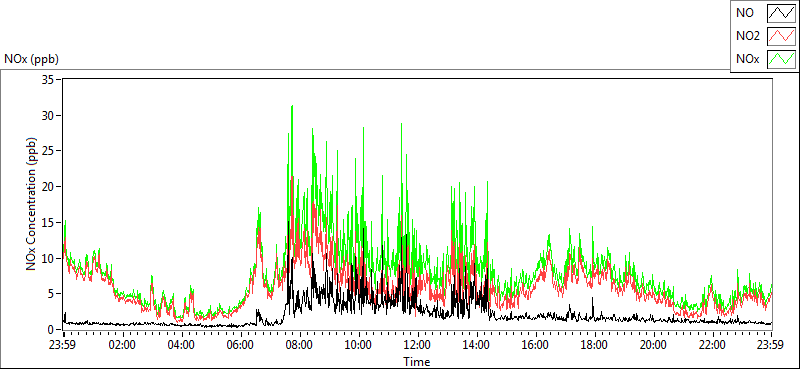Viewport: 800px width, 369px height.
Task: Click the 12:00 time axis marker
Action: [x=417, y=344]
